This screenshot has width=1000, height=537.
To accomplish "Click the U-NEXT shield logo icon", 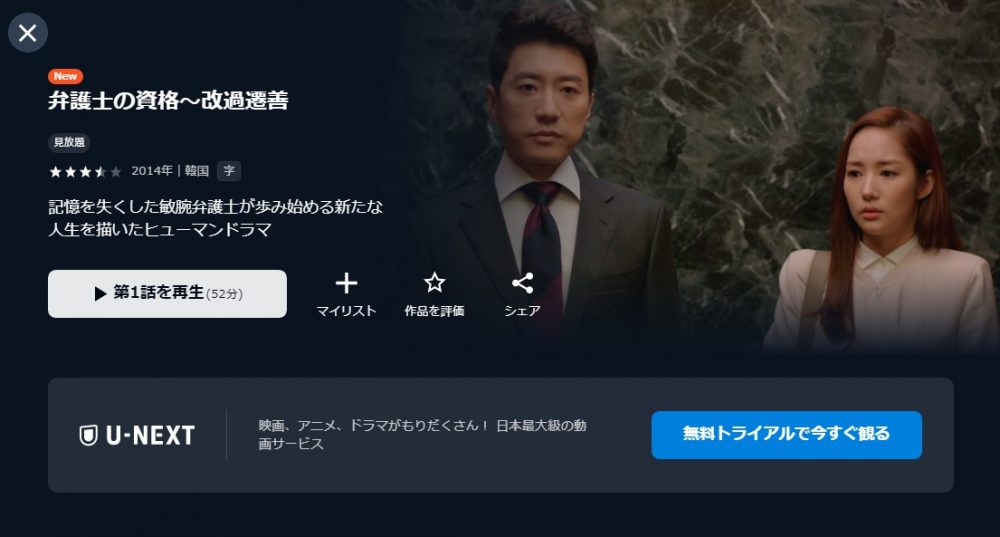I will [88, 436].
